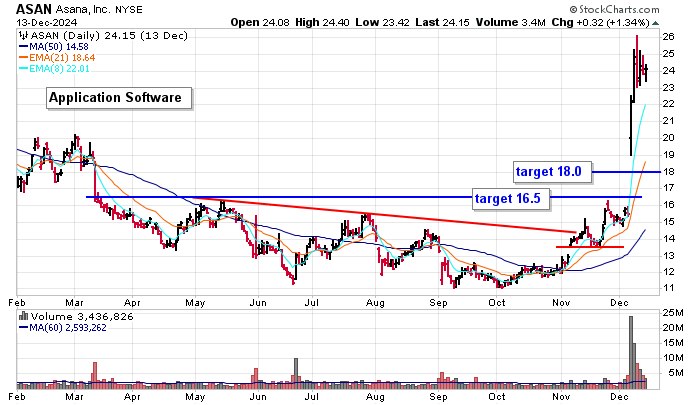Click the candlestick icon beside ASAN (Daily)
Screen dimensions: 700x405
24,36
